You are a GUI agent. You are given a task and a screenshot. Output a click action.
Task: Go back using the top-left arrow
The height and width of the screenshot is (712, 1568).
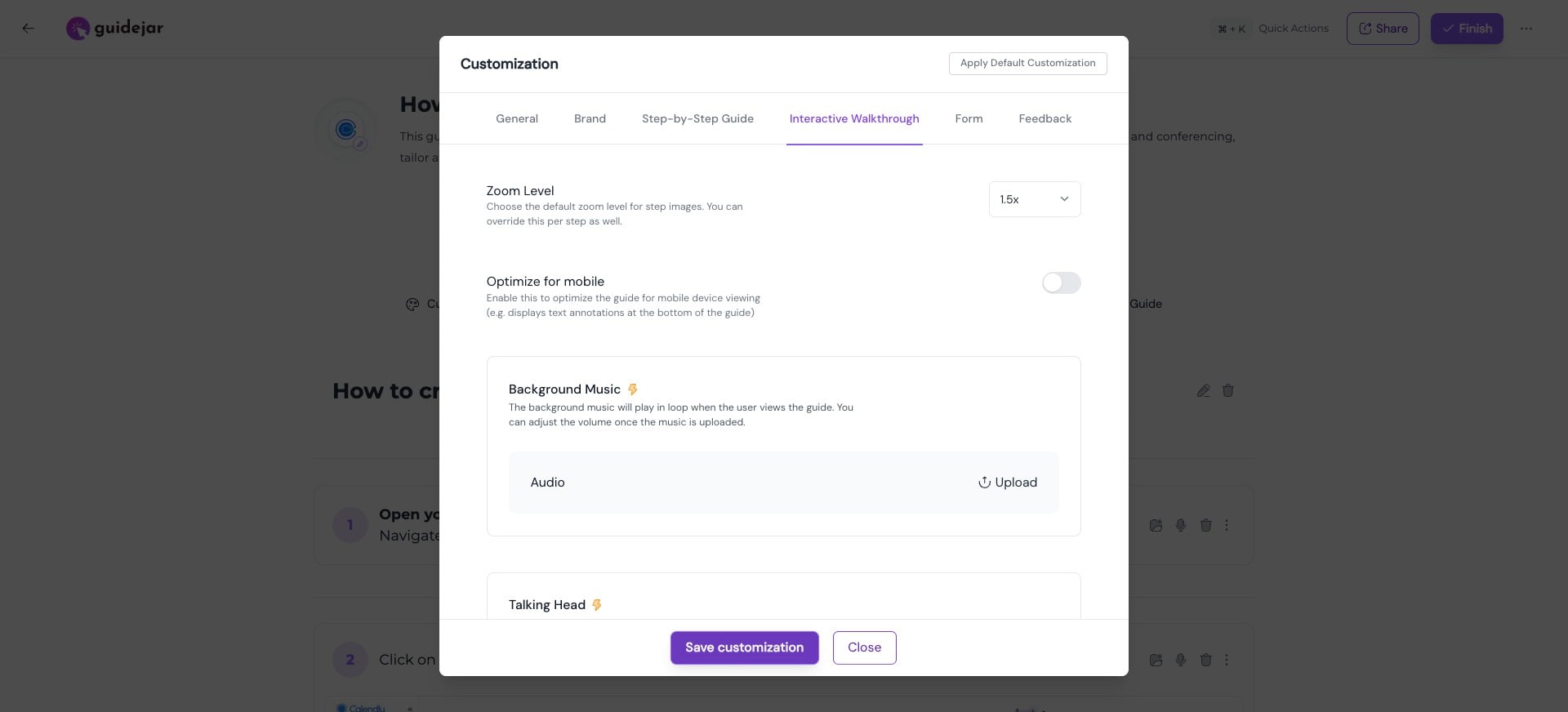29,28
